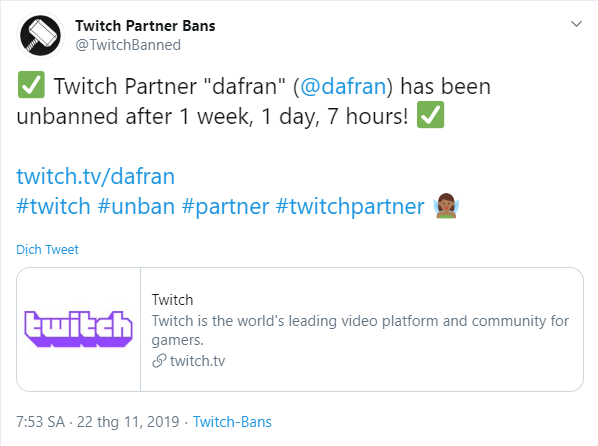Click the green checkmark emoji before Twitch Partner
598x446 pixels.
31,84
